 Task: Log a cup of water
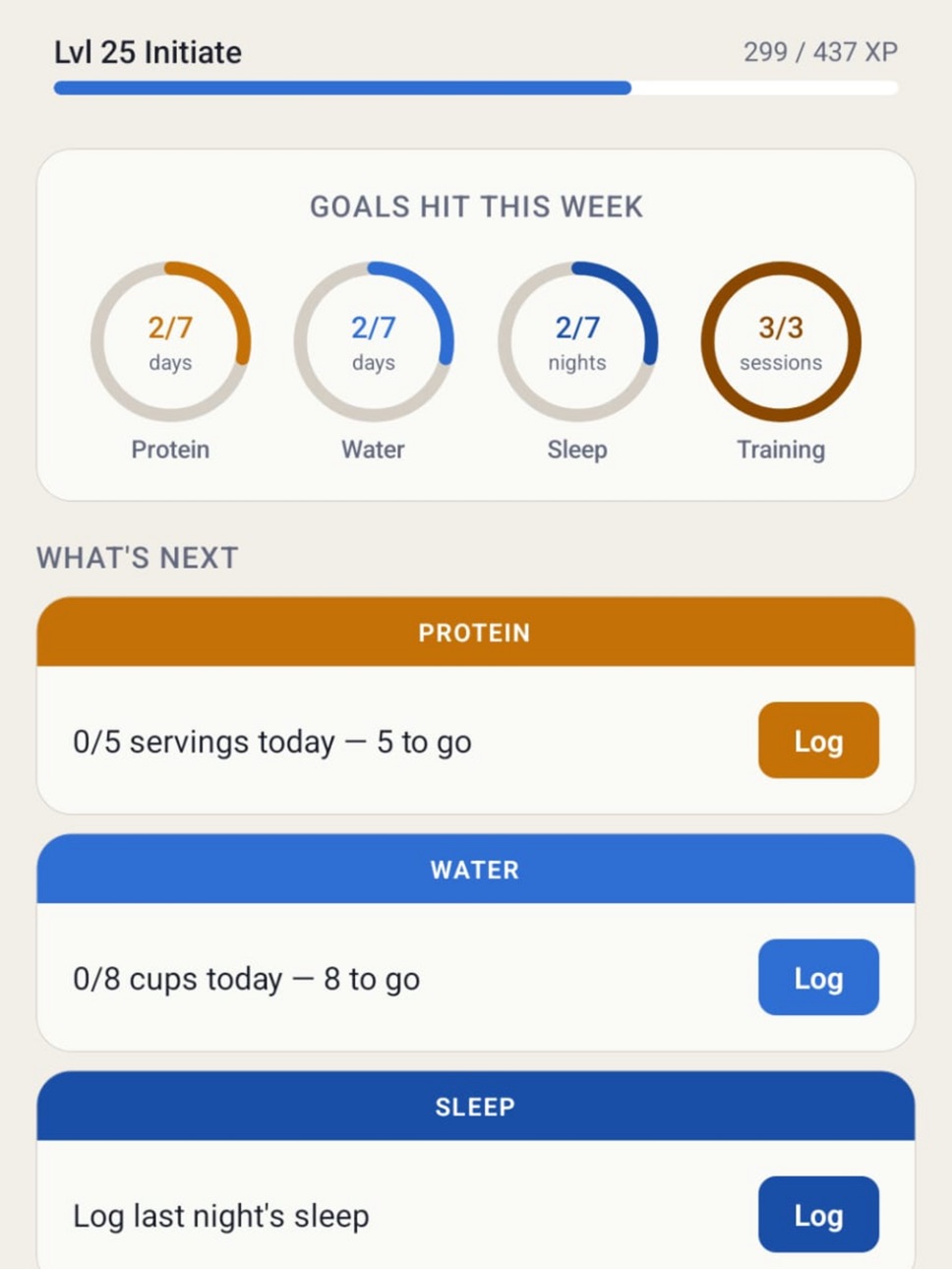[x=818, y=977]
